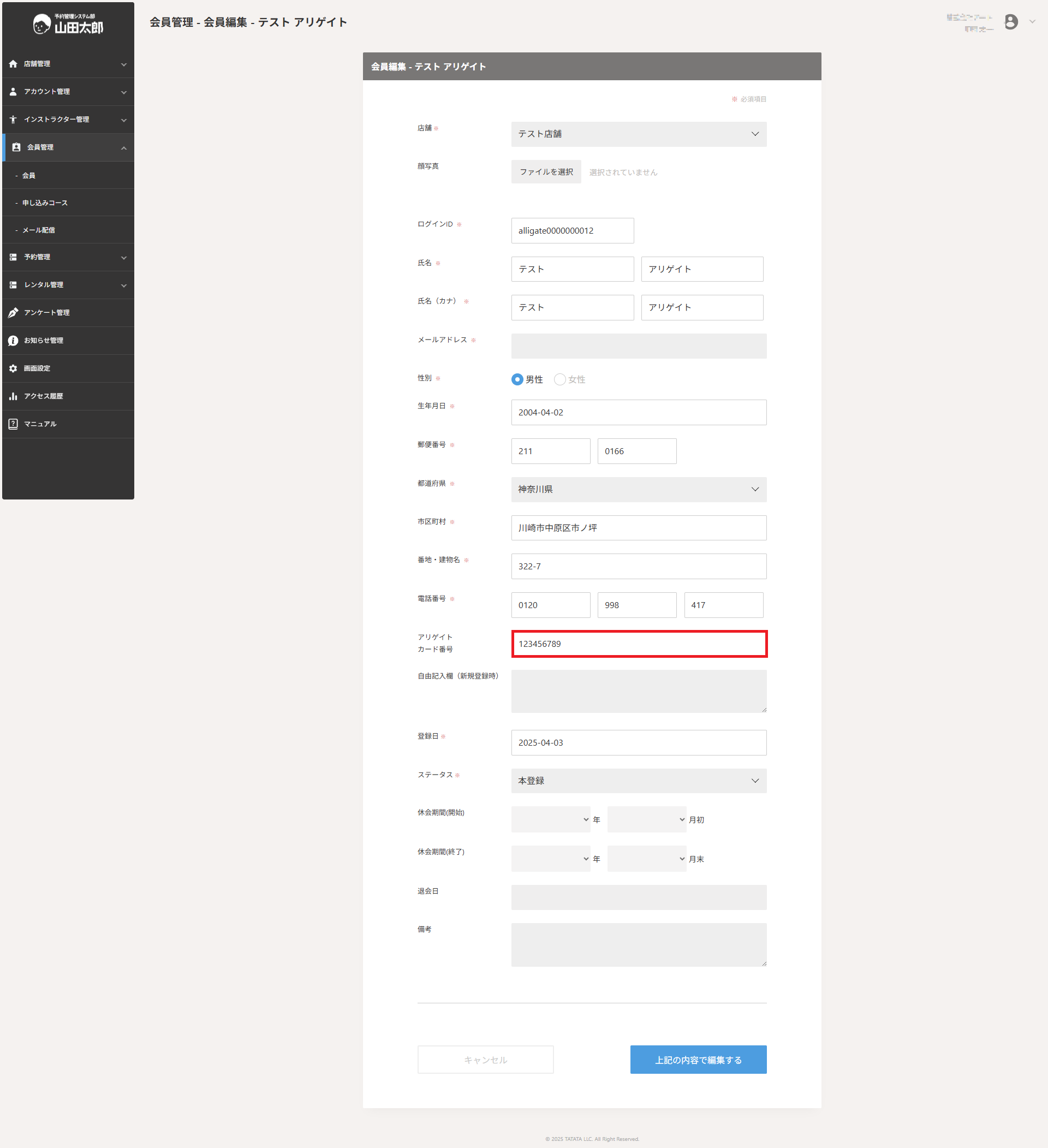Image resolution: width=1048 pixels, height=1148 pixels.
Task: Click the server icon beside レンタル管理
Action: click(x=13, y=285)
